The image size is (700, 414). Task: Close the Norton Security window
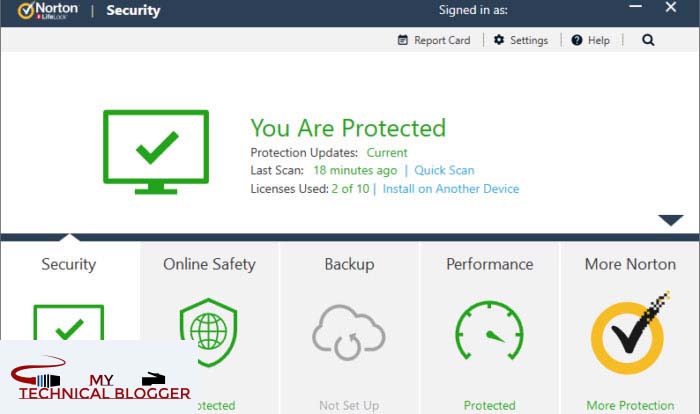pyautogui.click(x=671, y=7)
